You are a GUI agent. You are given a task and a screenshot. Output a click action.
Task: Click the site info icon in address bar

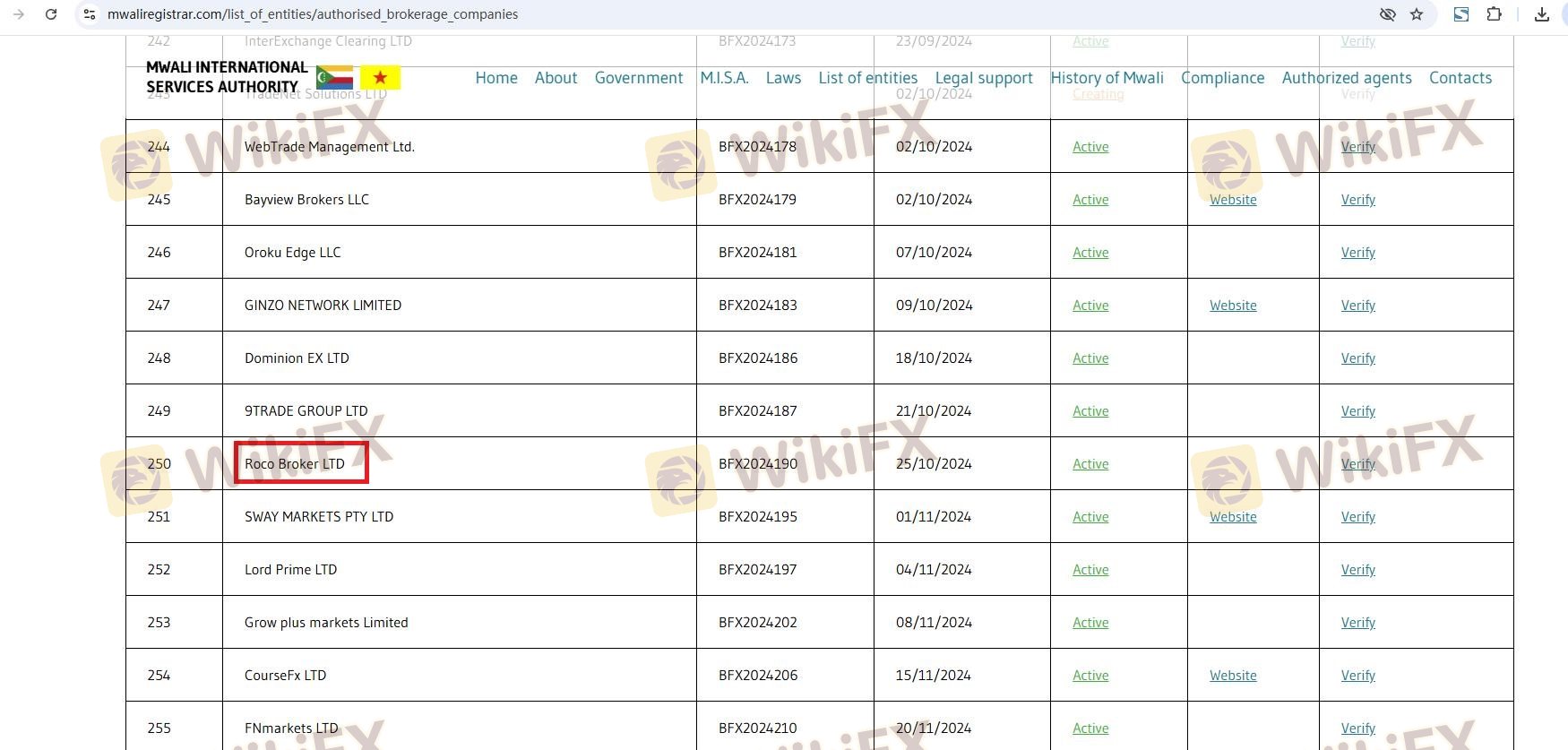coord(89,14)
